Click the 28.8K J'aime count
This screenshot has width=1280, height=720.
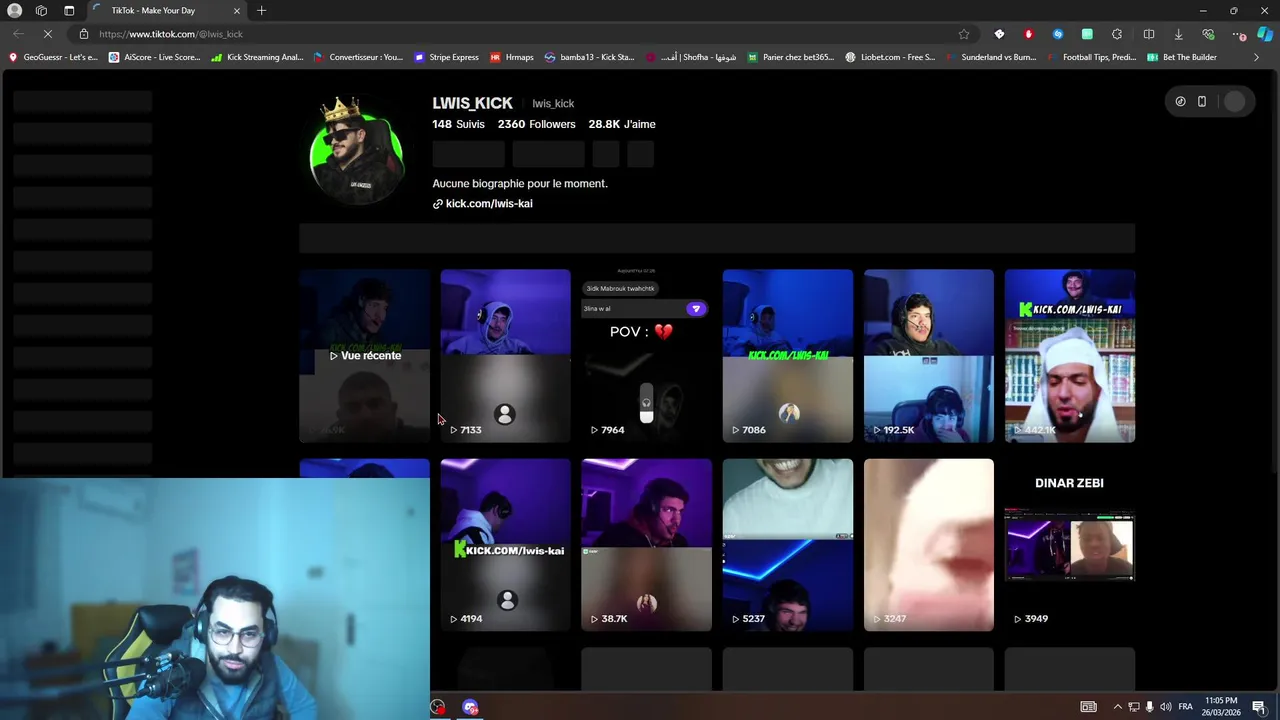point(622,124)
